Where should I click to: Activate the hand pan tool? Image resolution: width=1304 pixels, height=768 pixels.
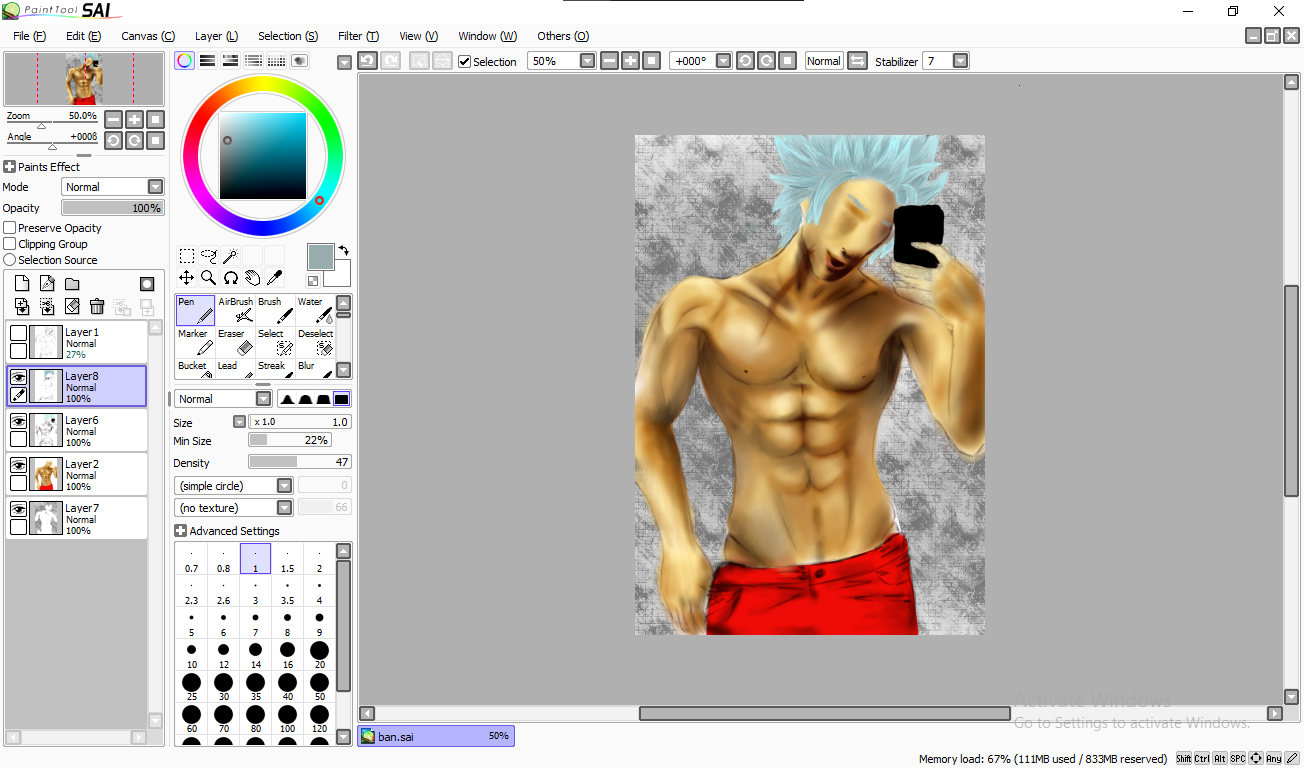[x=253, y=278]
